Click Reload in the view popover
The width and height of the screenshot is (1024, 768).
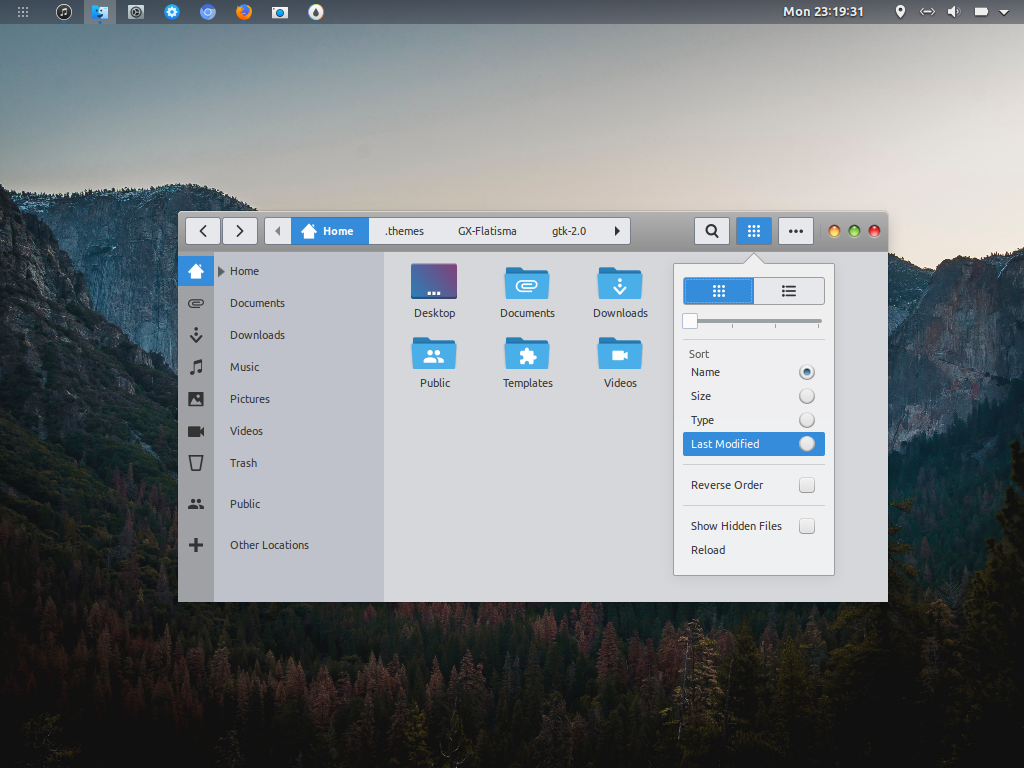click(x=708, y=550)
